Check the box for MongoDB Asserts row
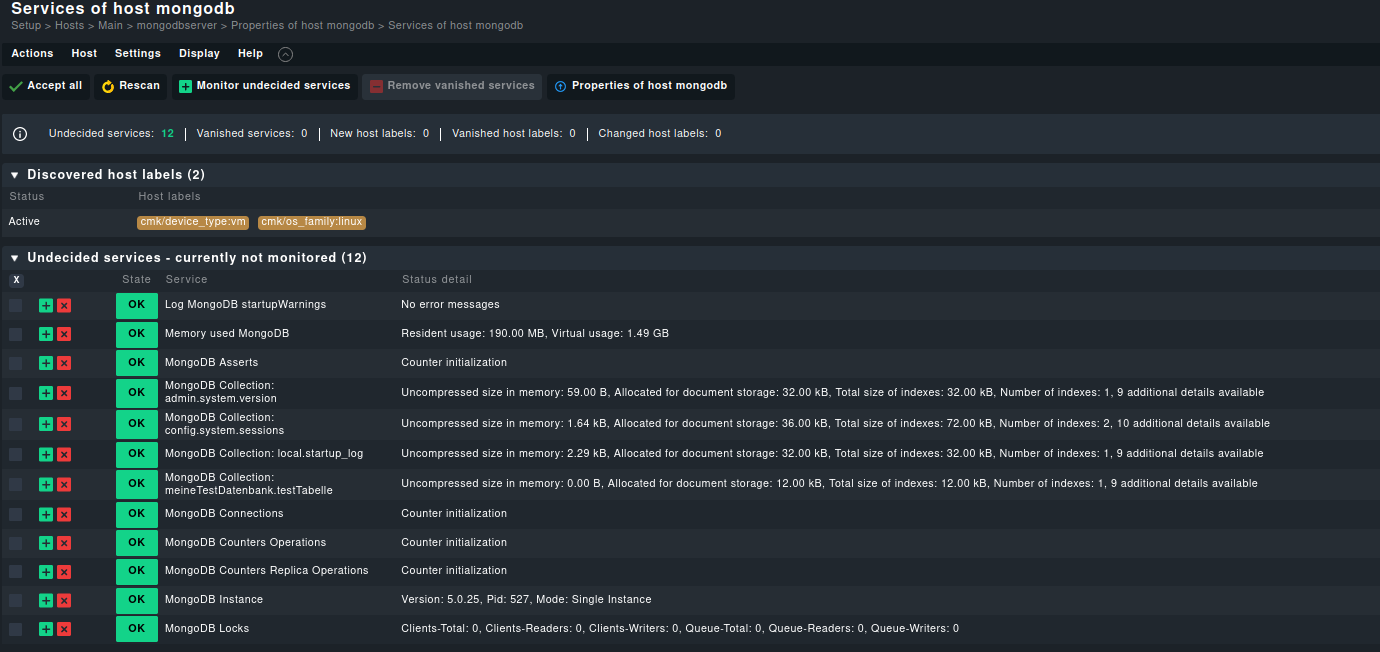Image resolution: width=1380 pixels, height=652 pixels. tap(16, 363)
